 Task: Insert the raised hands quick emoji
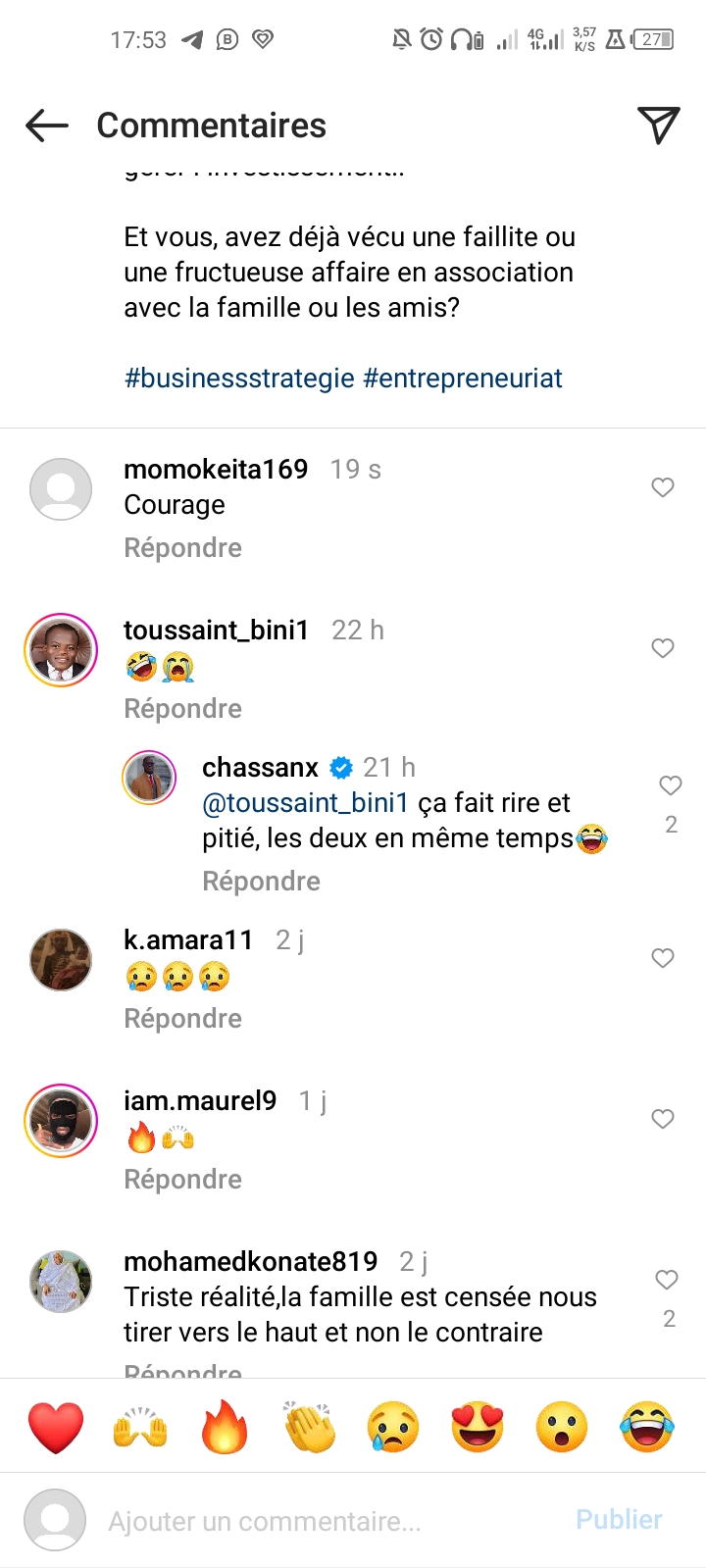[140, 1427]
